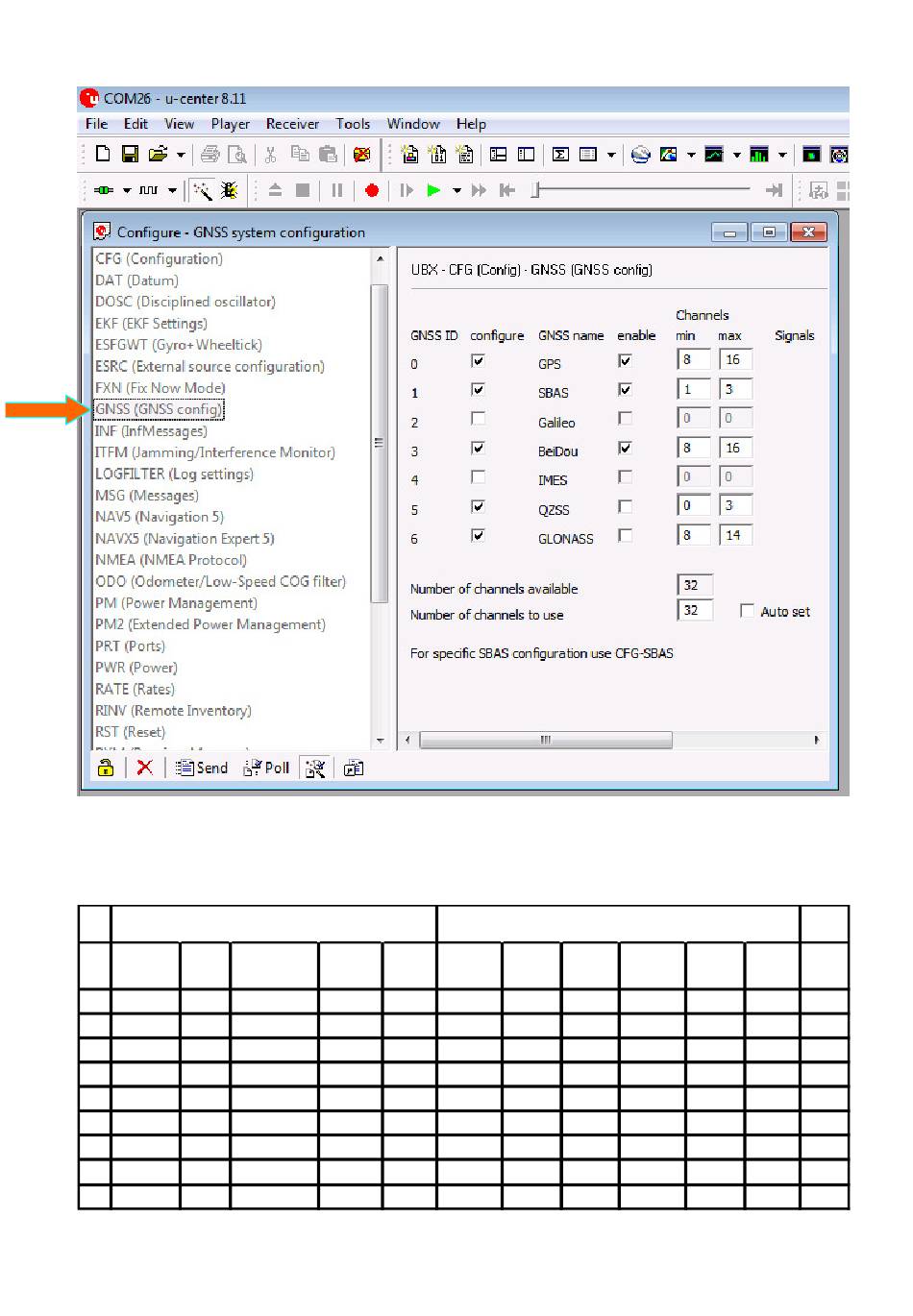Image resolution: width=913 pixels, height=1316 pixels.
Task: Enable the GLONASS enable checkbox
Action: point(625,536)
